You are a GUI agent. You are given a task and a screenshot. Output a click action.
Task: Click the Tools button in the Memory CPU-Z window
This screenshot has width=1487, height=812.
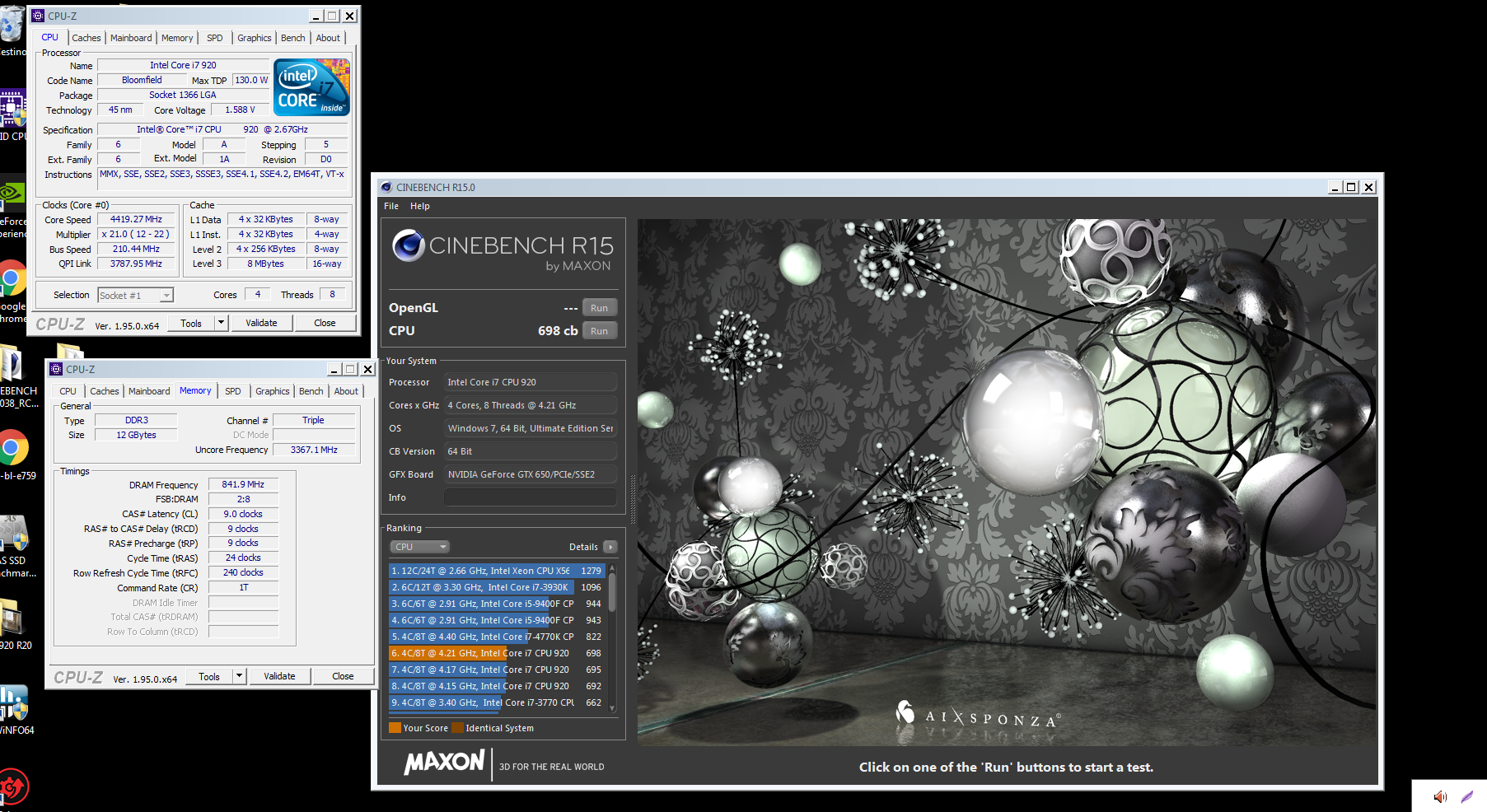pyautogui.click(x=209, y=676)
